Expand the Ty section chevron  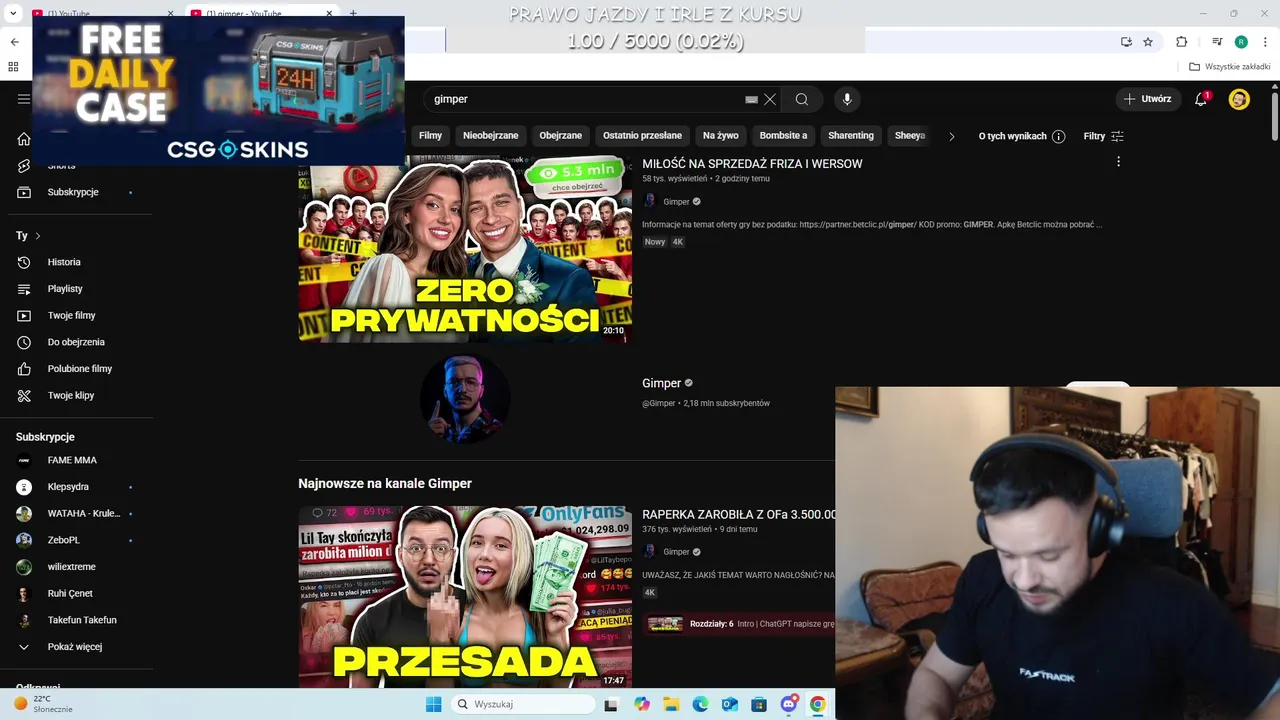(x=38, y=236)
